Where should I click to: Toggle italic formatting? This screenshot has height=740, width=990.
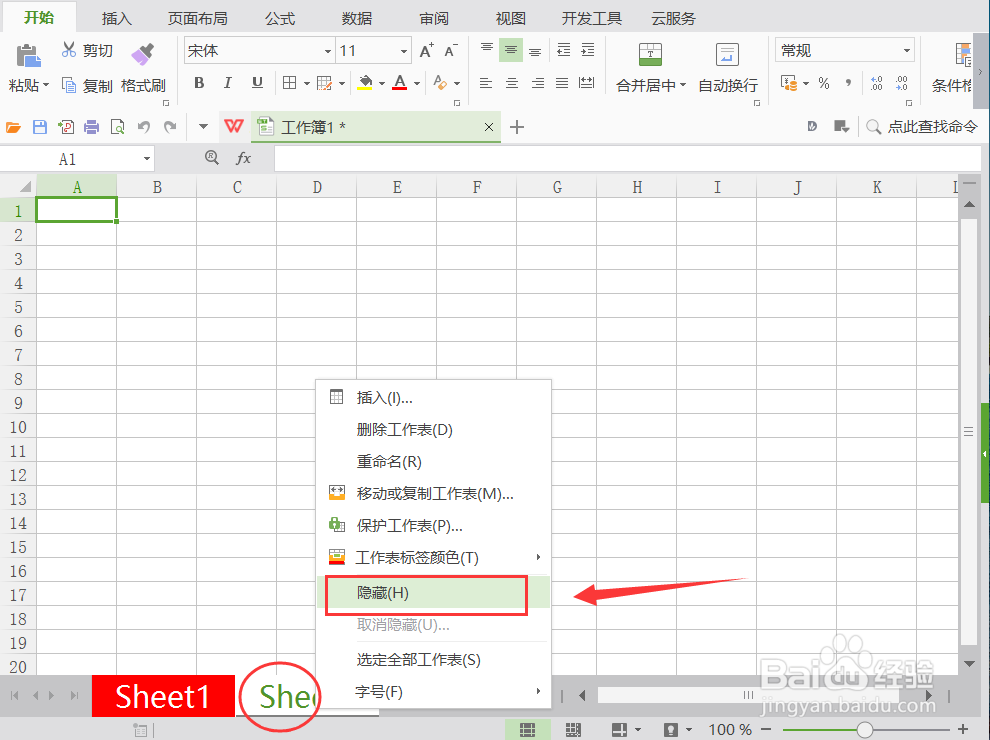pos(228,83)
